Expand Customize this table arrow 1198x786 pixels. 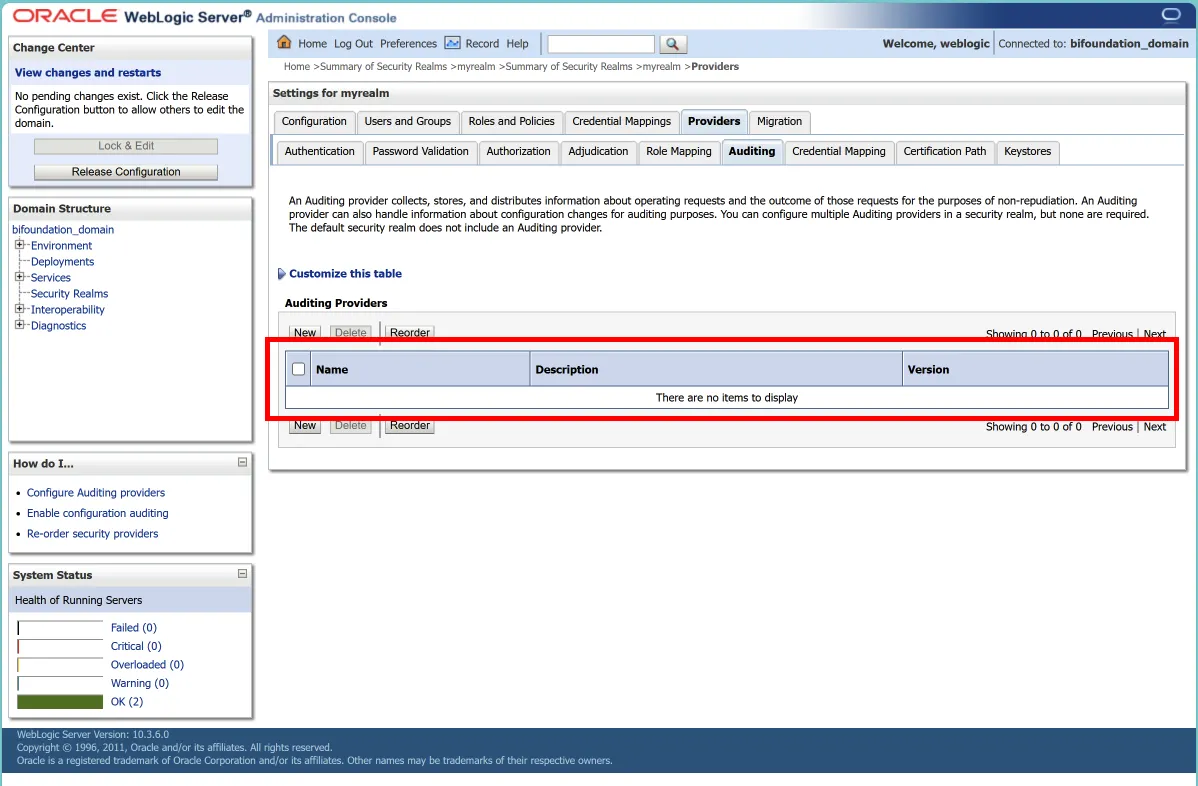(x=281, y=273)
